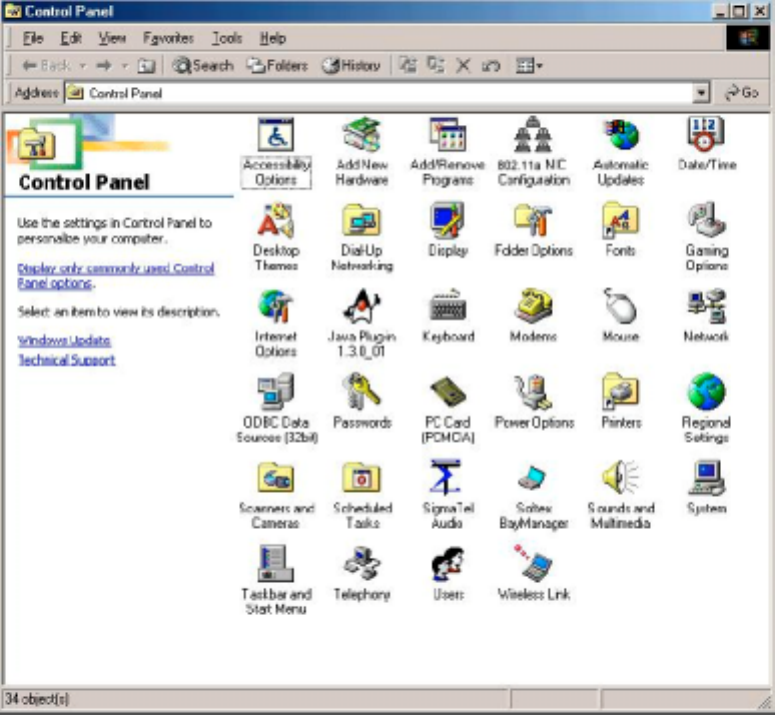Open PC Card (PCMCIA)
This screenshot has height=715, width=775.
click(x=447, y=409)
